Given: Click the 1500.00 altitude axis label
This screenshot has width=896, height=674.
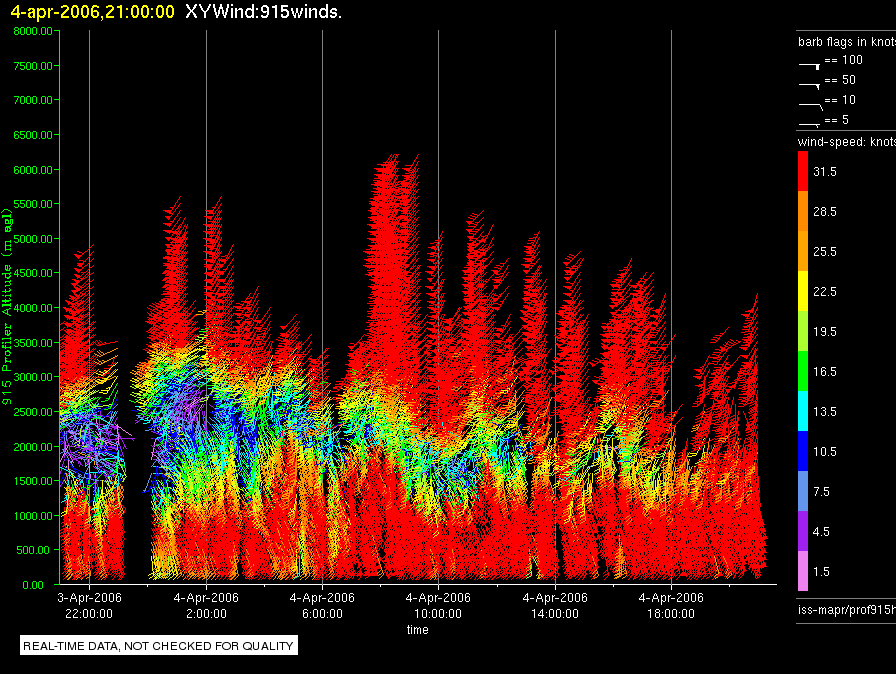Looking at the screenshot, I should pos(33,481).
